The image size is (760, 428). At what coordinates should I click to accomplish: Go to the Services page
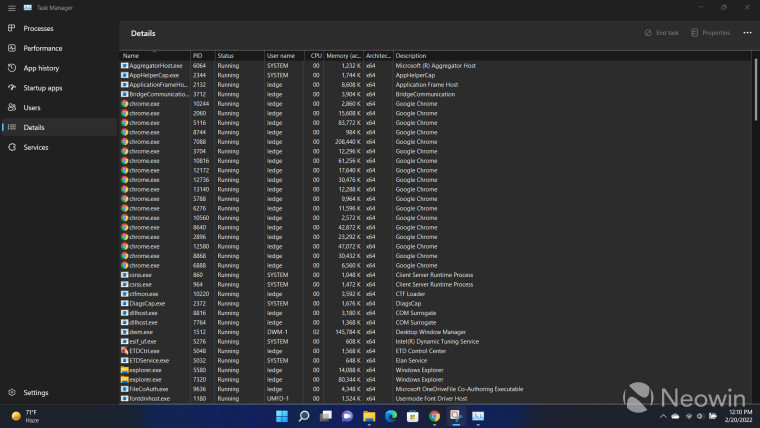59,147
